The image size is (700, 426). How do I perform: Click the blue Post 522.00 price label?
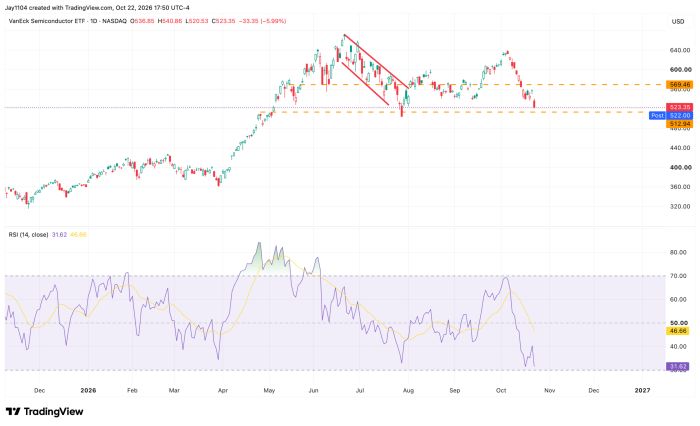(671, 115)
